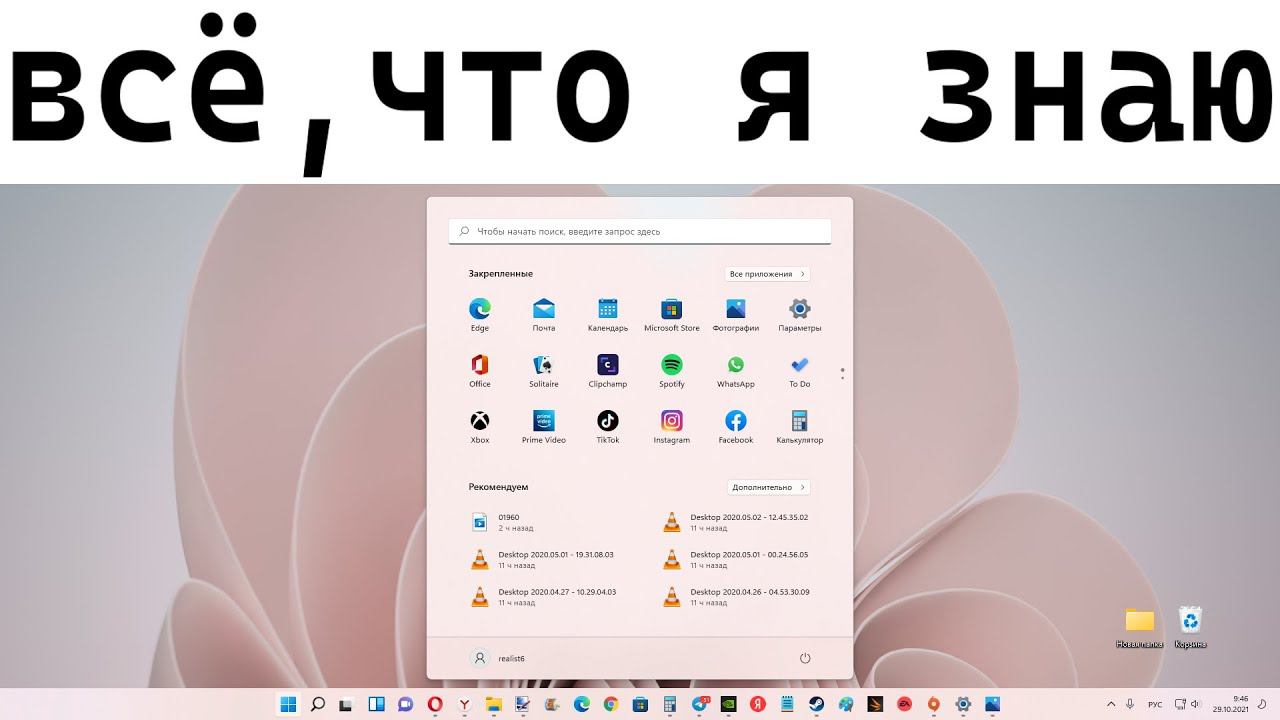Open volume and network quick settings
The width and height of the screenshot is (1280, 720).
[x=1188, y=704]
